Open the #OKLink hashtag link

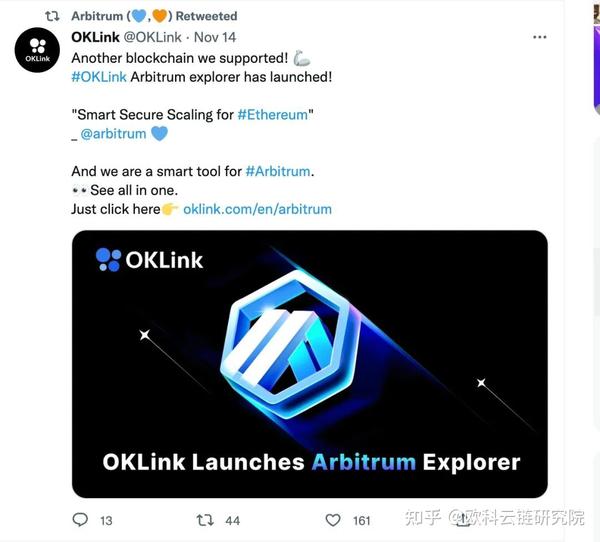click(97, 76)
